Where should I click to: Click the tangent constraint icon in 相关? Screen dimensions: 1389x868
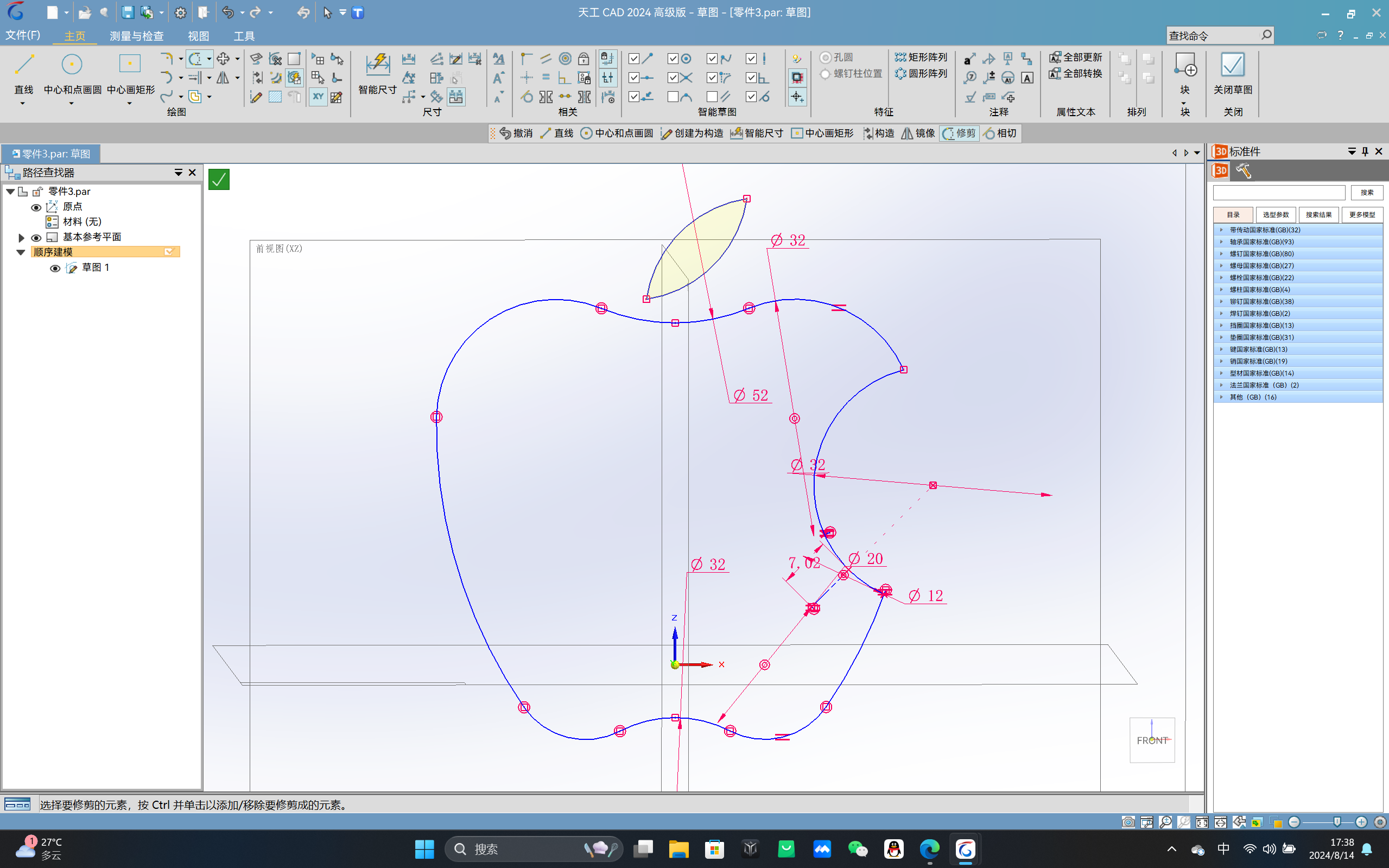coord(527,97)
